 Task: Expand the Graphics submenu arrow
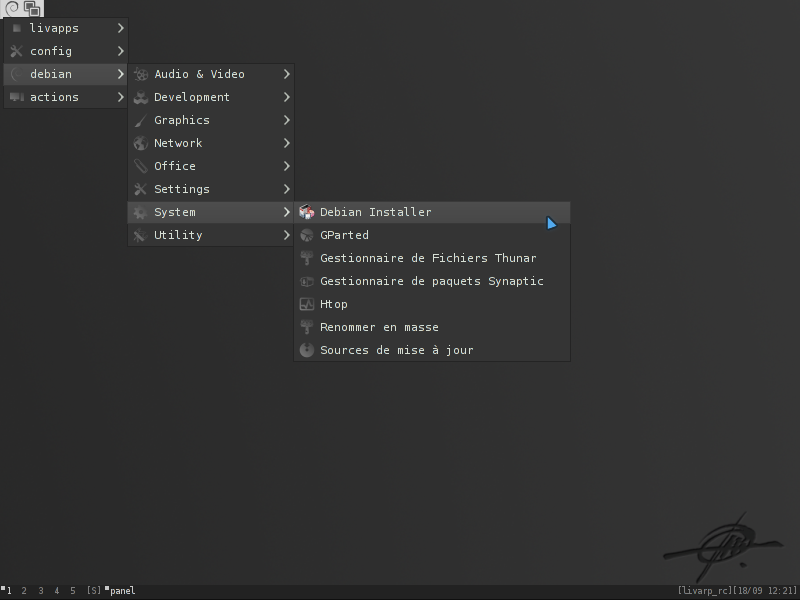click(x=287, y=120)
